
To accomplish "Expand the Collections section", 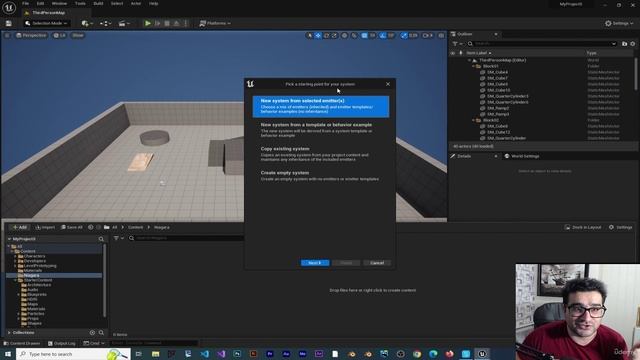I will pyautogui.click(x=9, y=333).
